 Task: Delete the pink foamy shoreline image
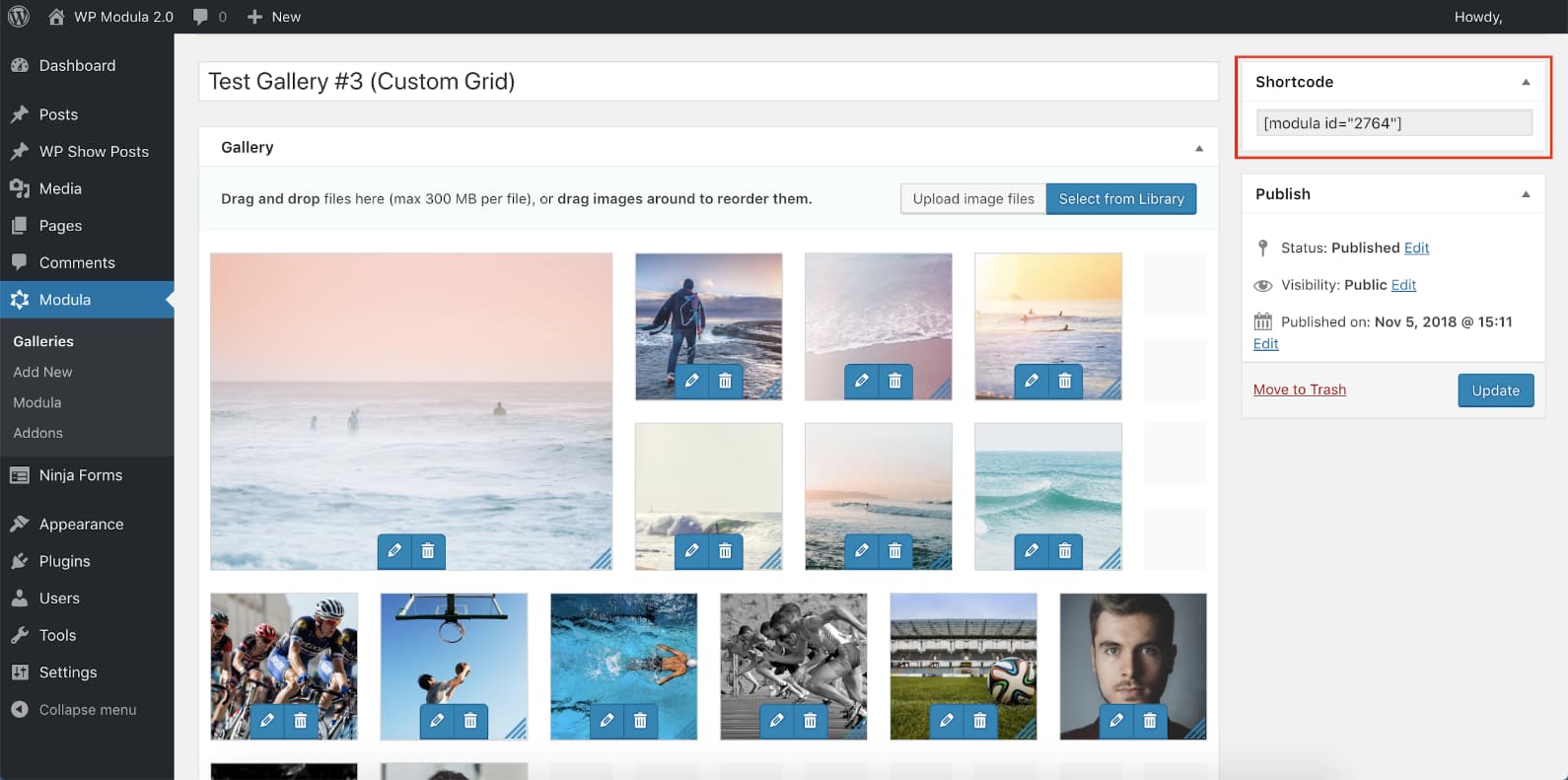(x=894, y=381)
